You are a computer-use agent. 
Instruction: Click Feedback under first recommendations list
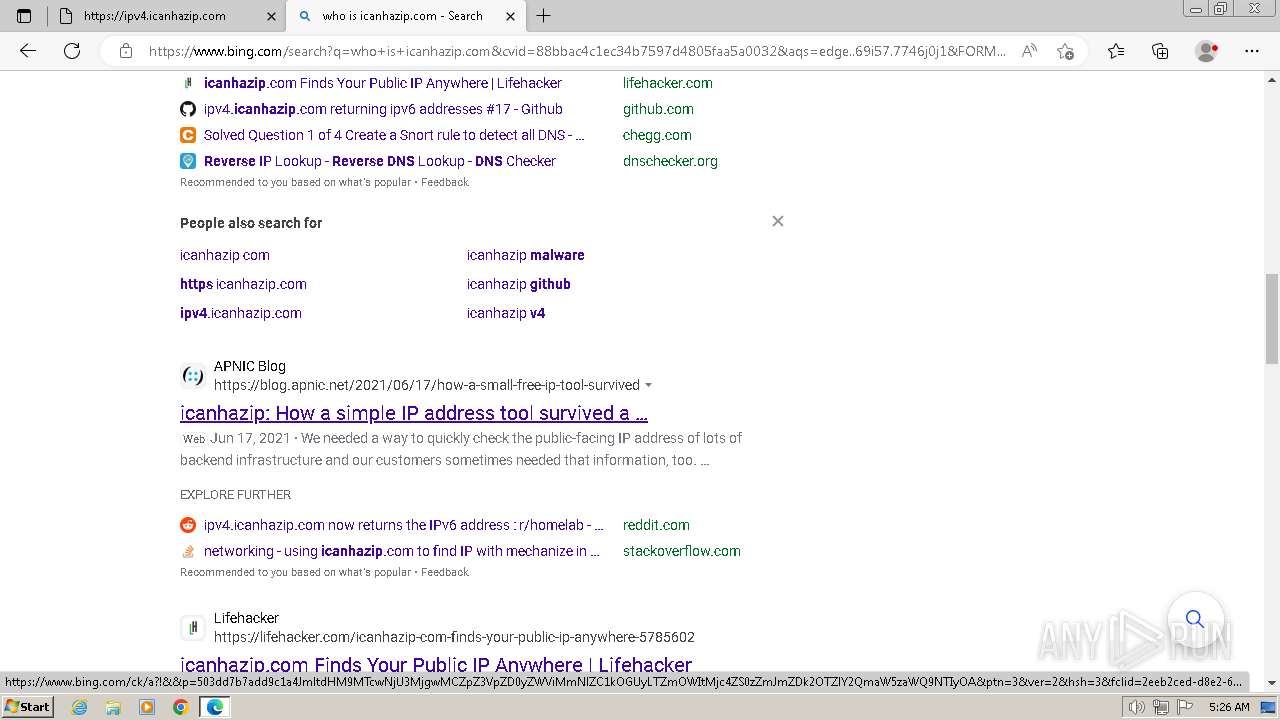click(445, 182)
